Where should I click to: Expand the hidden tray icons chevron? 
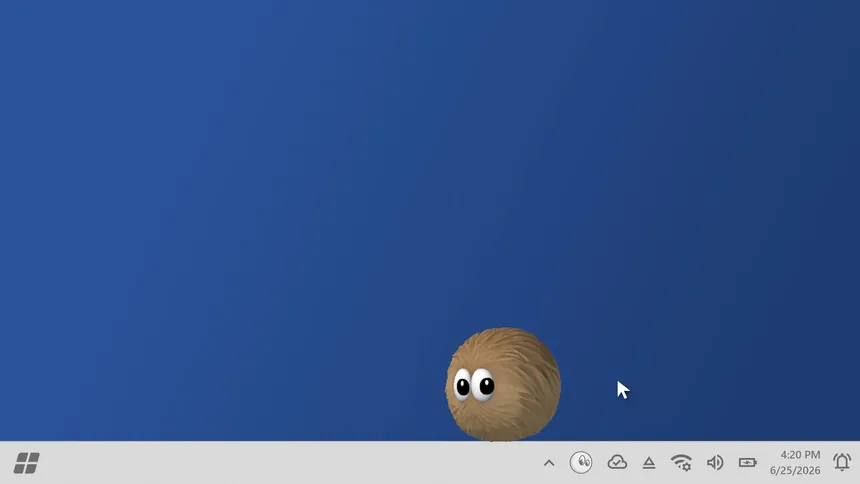pos(549,463)
